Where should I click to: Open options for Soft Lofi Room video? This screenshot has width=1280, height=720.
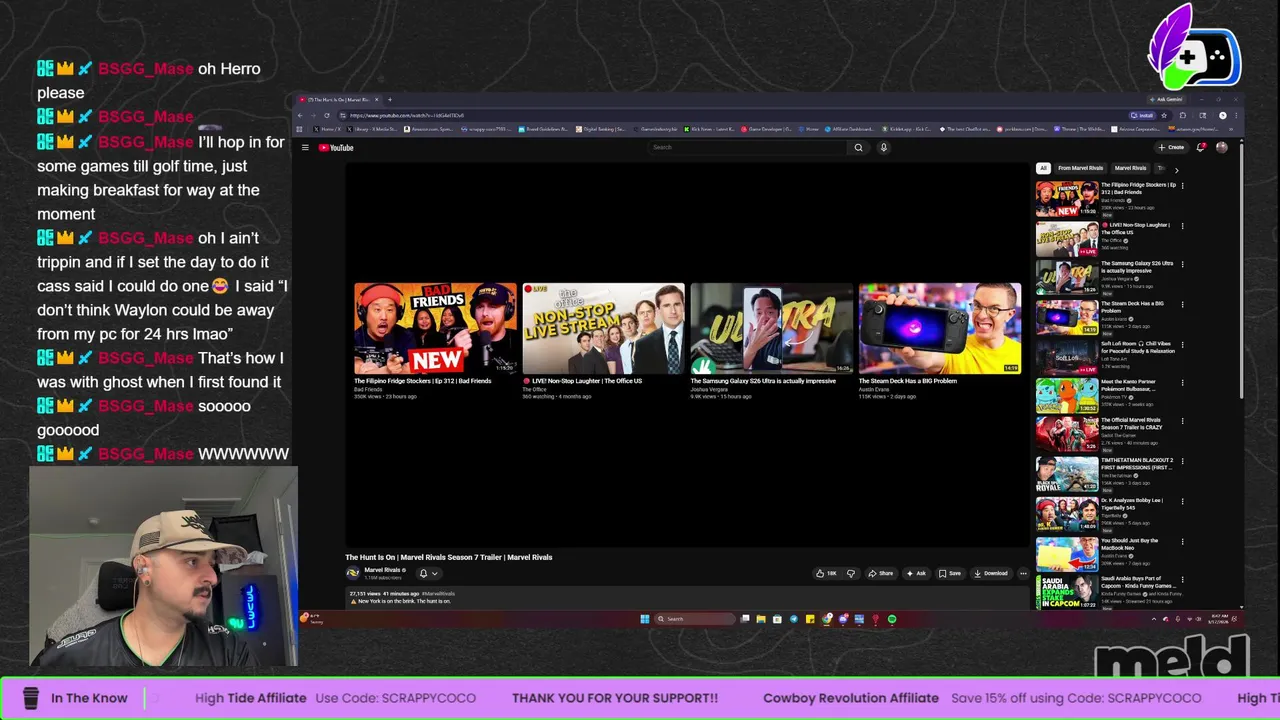tap(1182, 345)
